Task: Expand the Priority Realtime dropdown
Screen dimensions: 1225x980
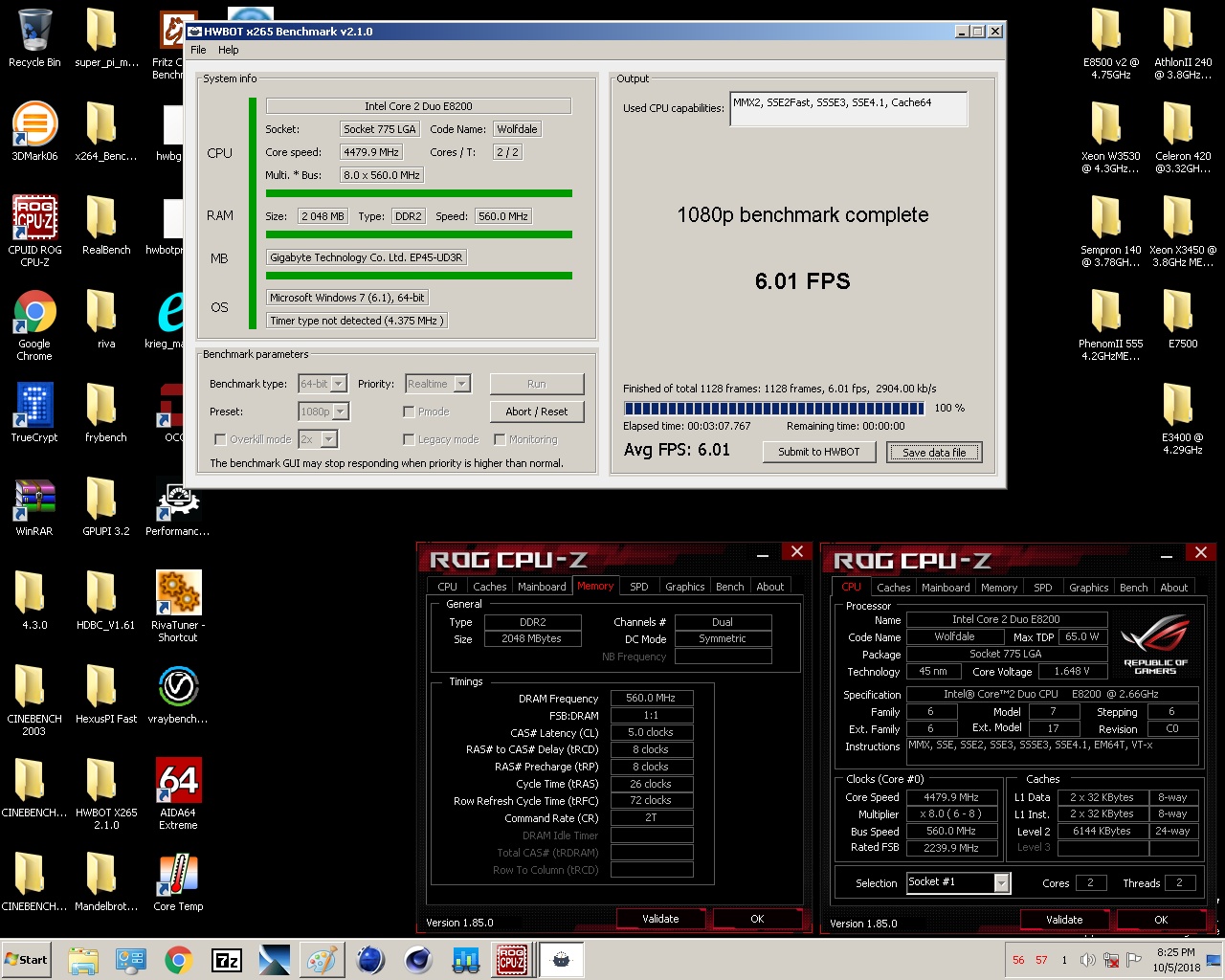Action: 462,384
